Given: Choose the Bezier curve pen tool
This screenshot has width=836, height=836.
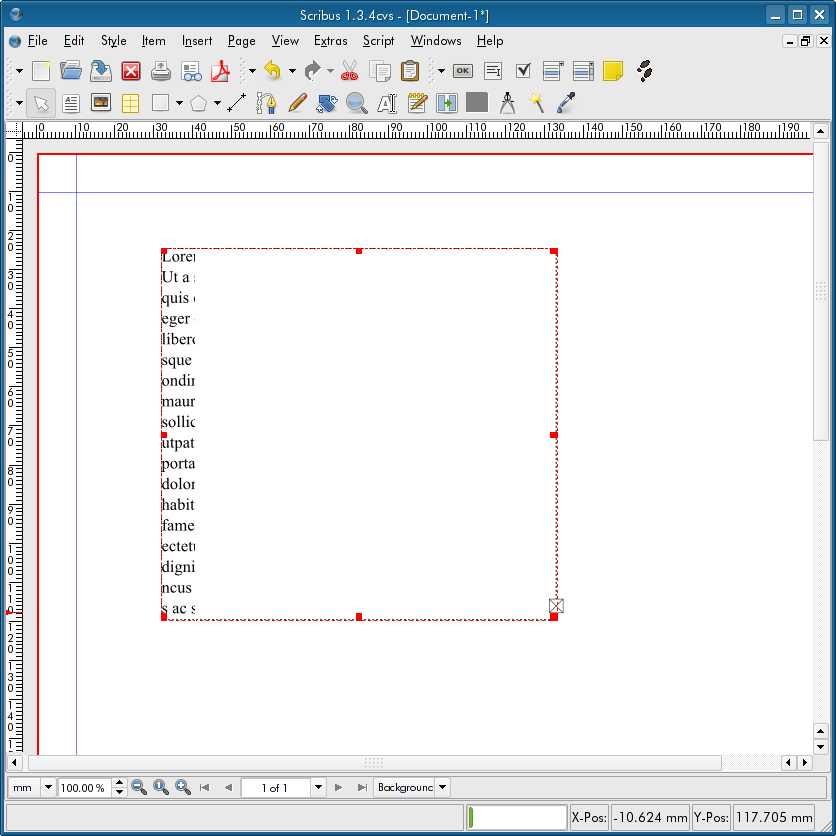Looking at the screenshot, I should click(266, 102).
